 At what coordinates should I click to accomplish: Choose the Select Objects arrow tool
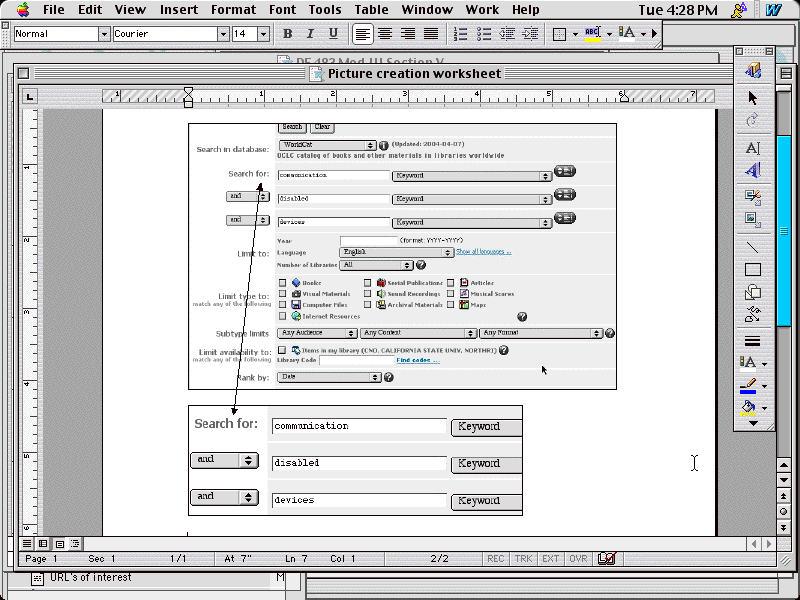[753, 97]
